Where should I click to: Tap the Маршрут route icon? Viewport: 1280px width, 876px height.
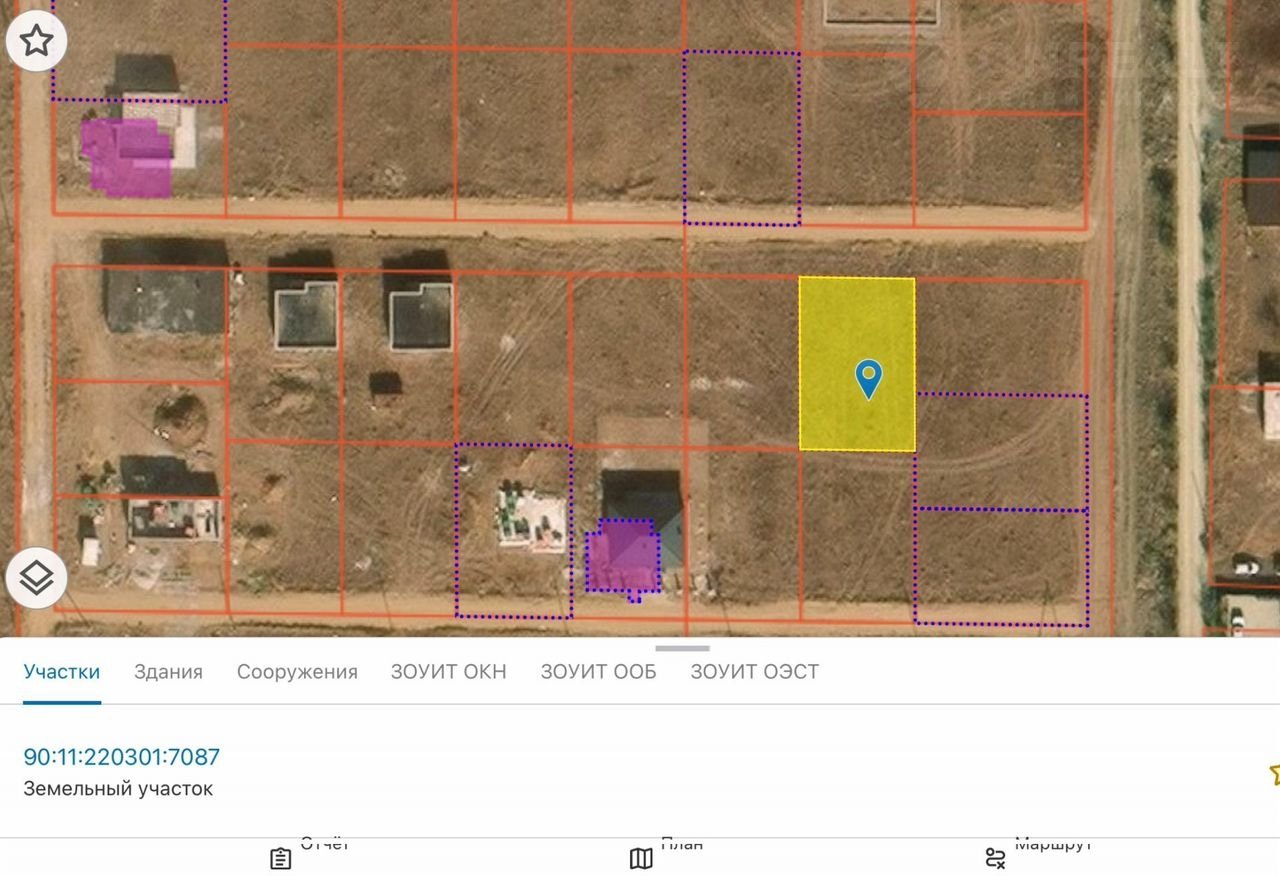click(995, 858)
